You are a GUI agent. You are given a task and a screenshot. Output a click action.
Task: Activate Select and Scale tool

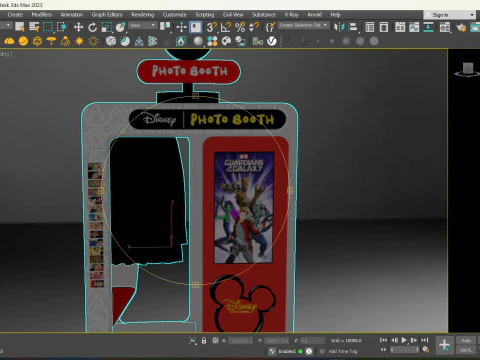(107, 27)
